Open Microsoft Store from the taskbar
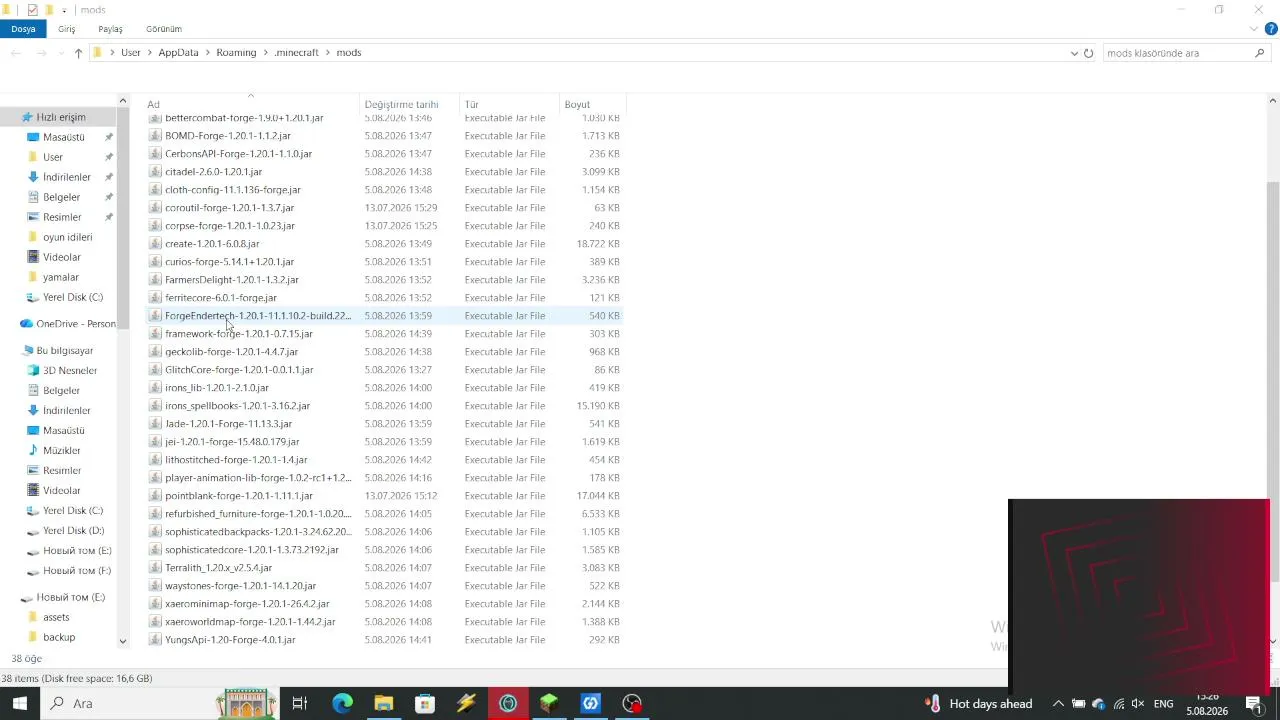The image size is (1280, 720). tap(425, 704)
